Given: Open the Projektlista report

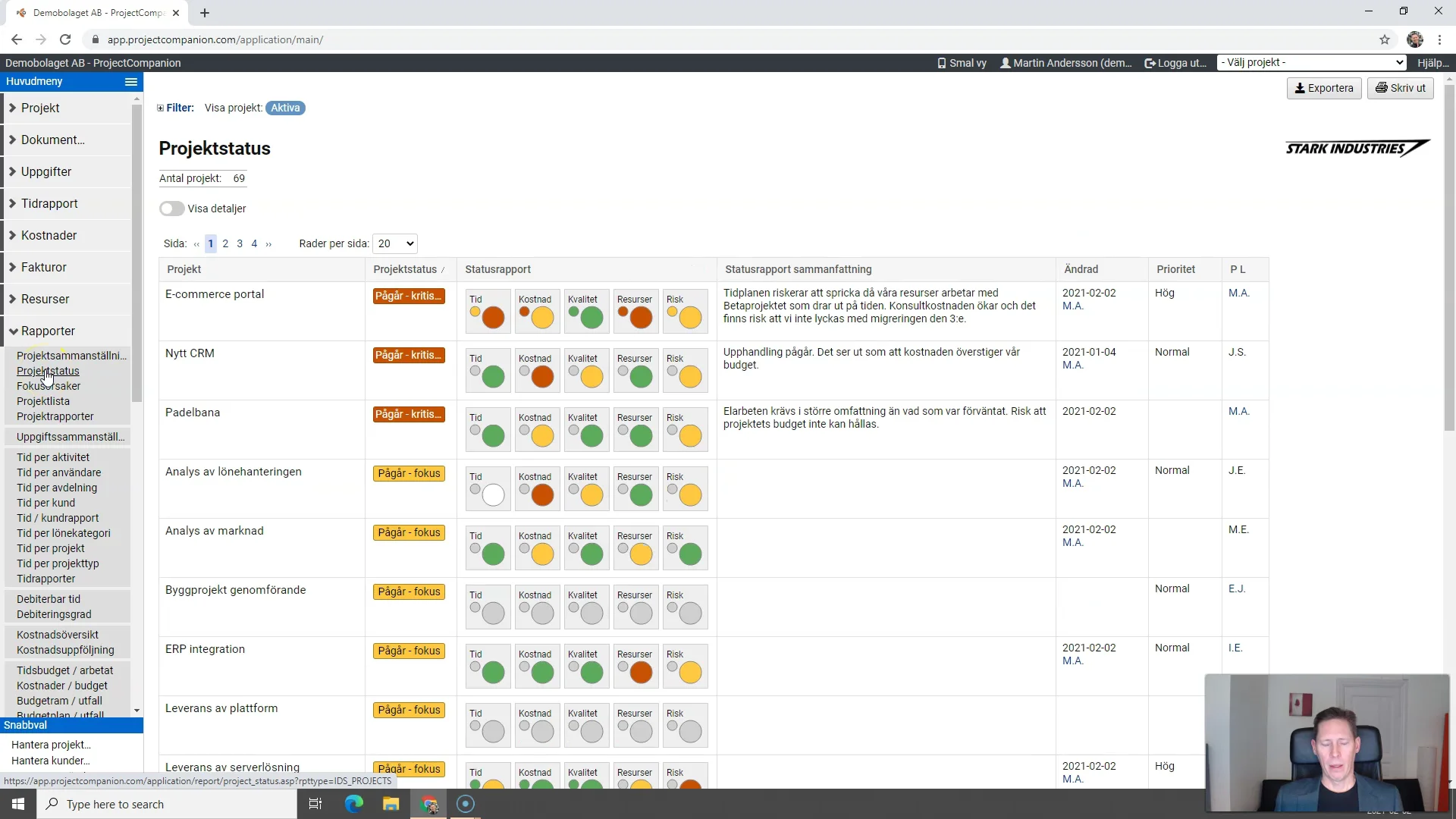Looking at the screenshot, I should tap(43, 401).
